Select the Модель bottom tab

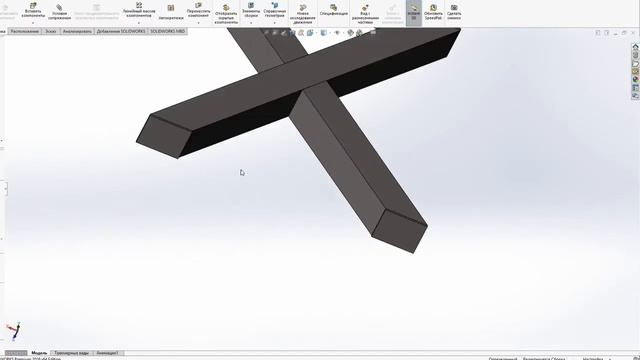click(x=39, y=353)
